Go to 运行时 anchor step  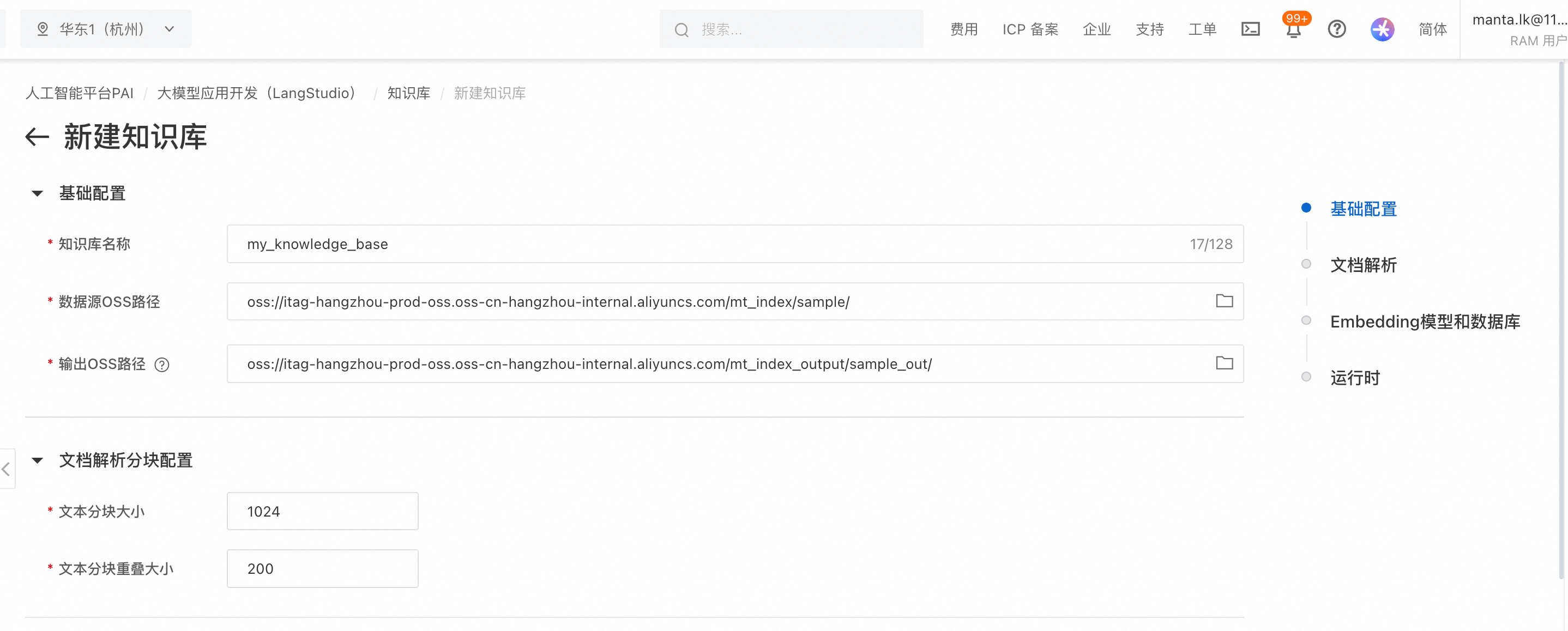tap(1354, 378)
